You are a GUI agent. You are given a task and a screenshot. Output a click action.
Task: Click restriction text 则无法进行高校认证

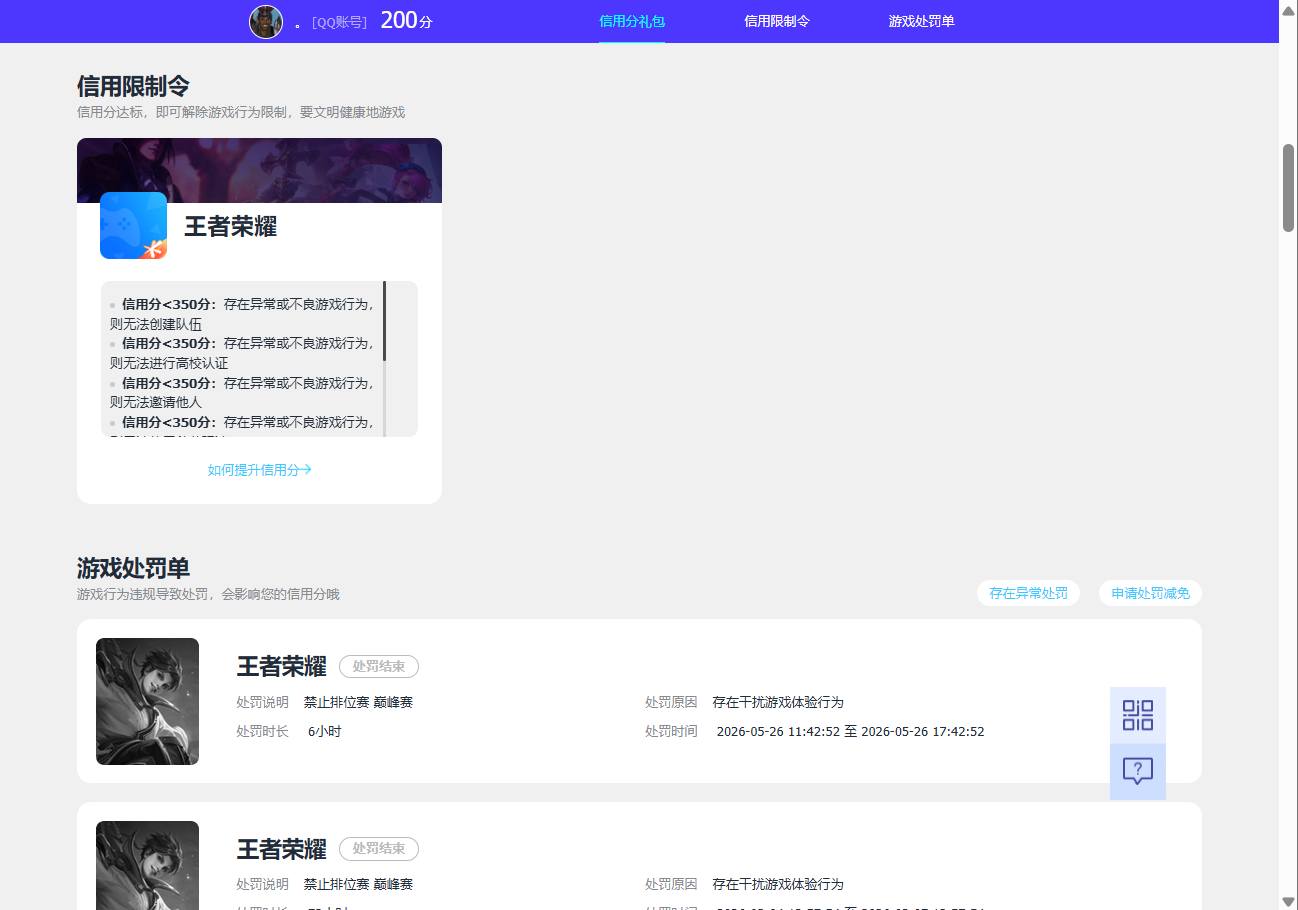pos(169,363)
